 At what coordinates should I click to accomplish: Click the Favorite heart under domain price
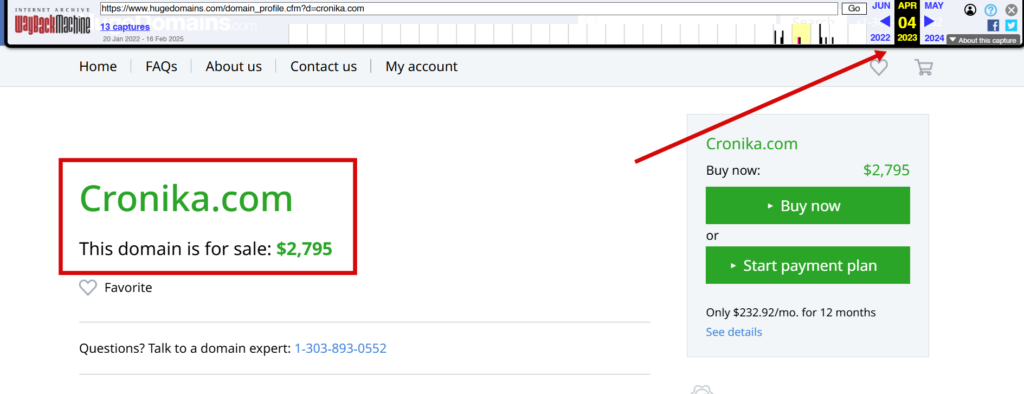tap(88, 287)
